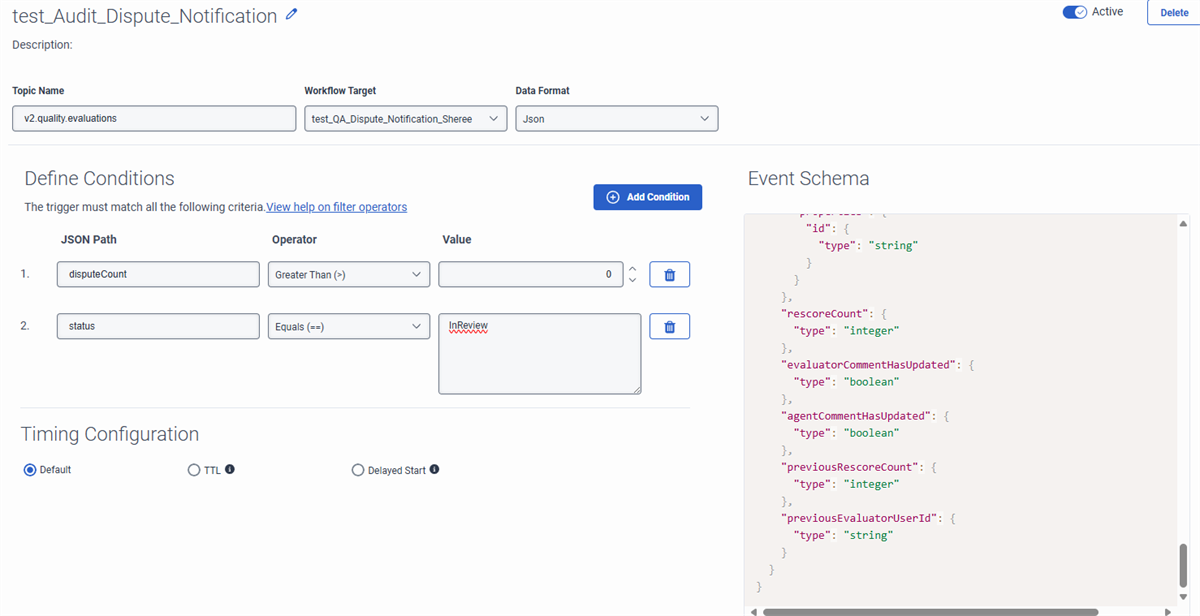Select the TTL timing option
This screenshot has width=1200, height=616.
(194, 470)
